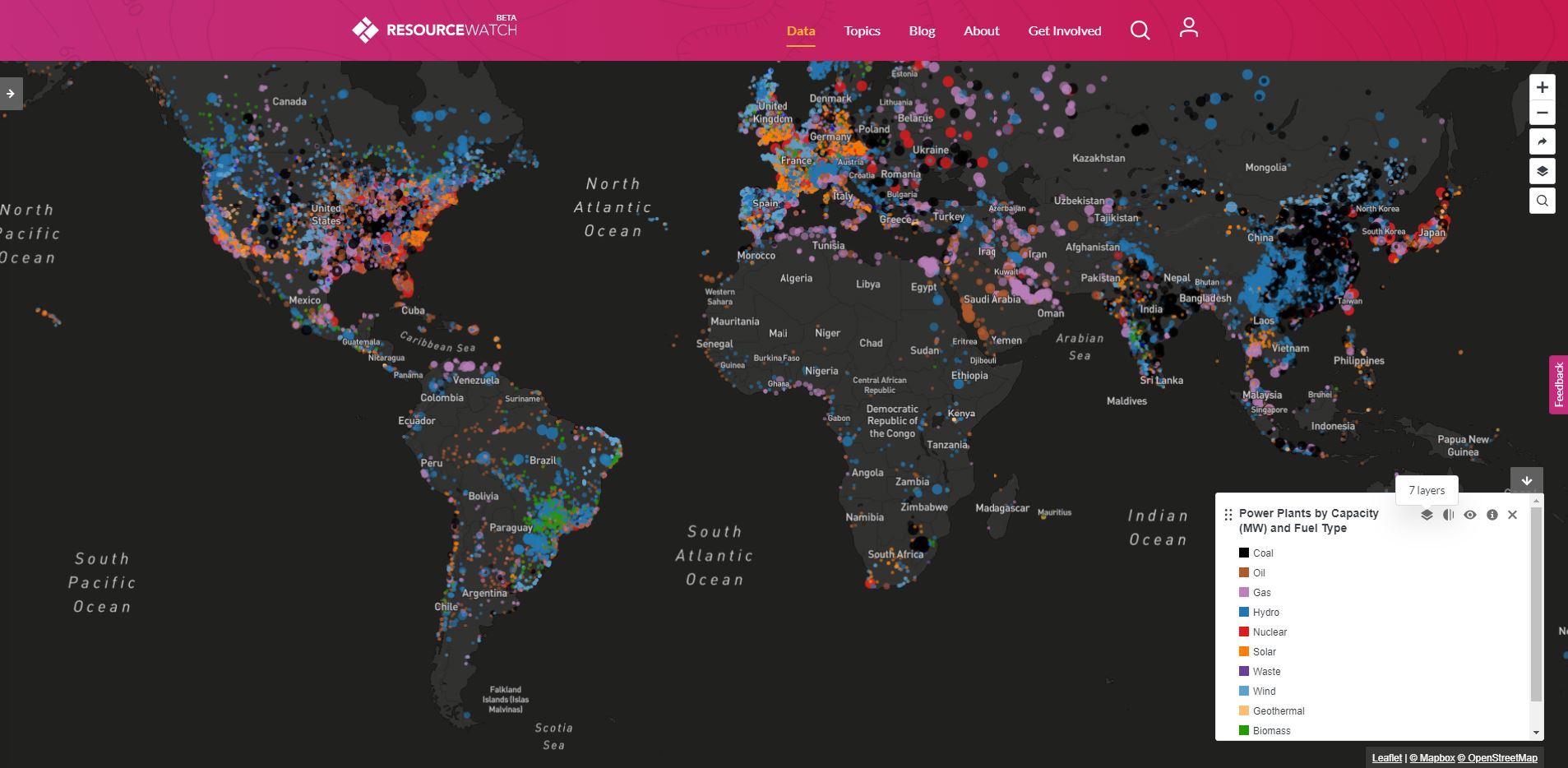Open the map location search tool
Viewport: 1568px width, 768px height.
(1542, 201)
